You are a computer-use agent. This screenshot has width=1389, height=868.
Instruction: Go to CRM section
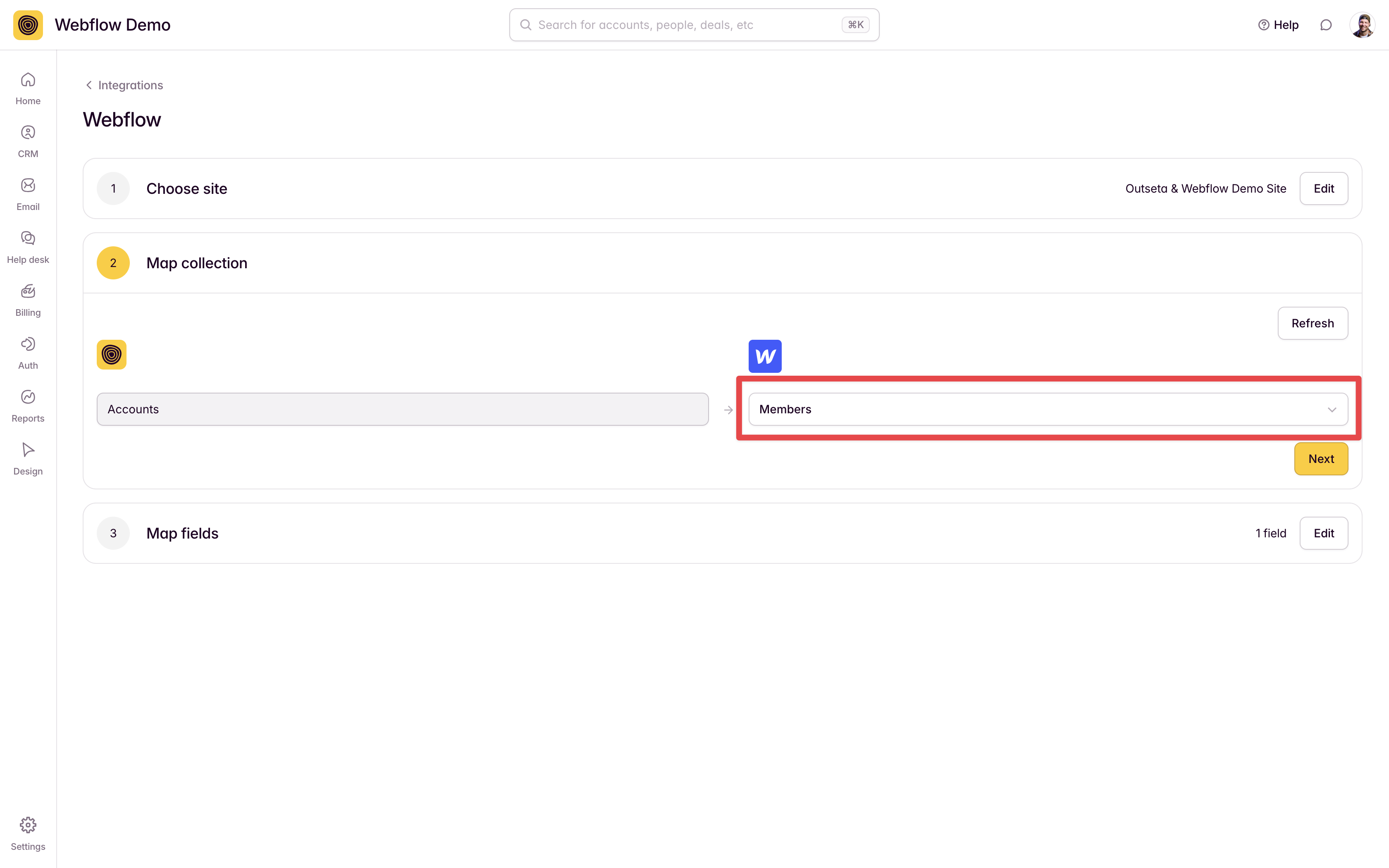pos(28,141)
